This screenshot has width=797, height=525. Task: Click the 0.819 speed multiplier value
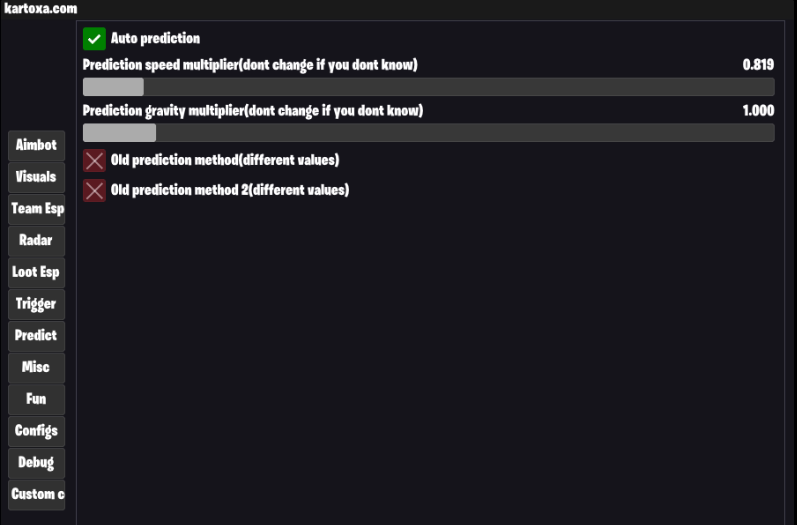[758, 65]
